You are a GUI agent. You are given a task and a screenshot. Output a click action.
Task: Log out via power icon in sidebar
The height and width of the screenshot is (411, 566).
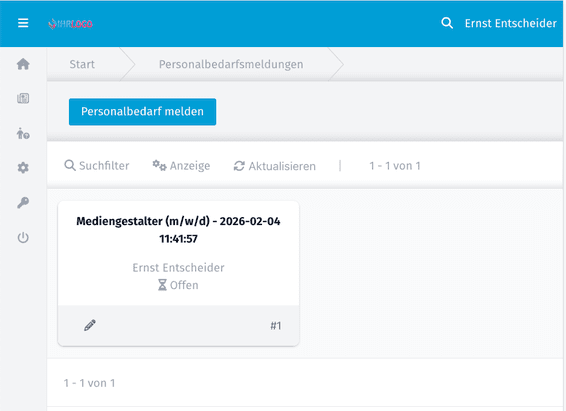23,237
